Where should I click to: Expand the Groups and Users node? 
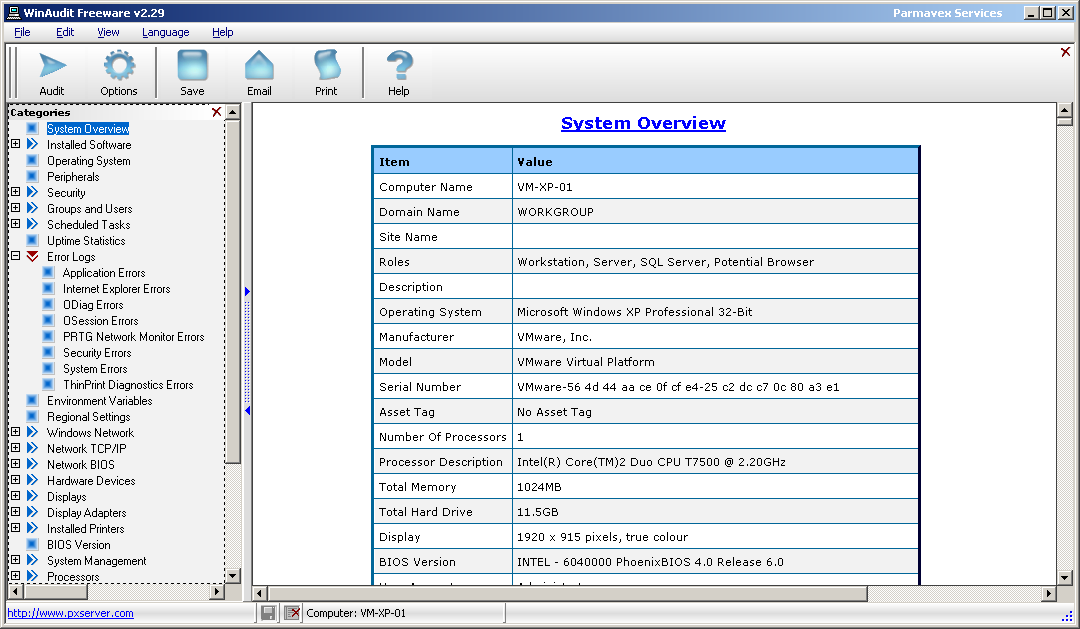click(15, 208)
